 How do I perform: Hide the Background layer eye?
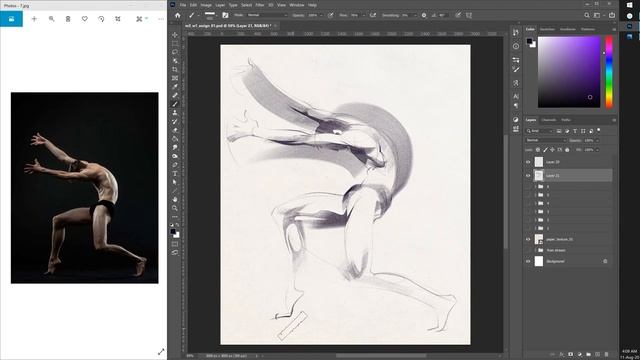[528, 261]
